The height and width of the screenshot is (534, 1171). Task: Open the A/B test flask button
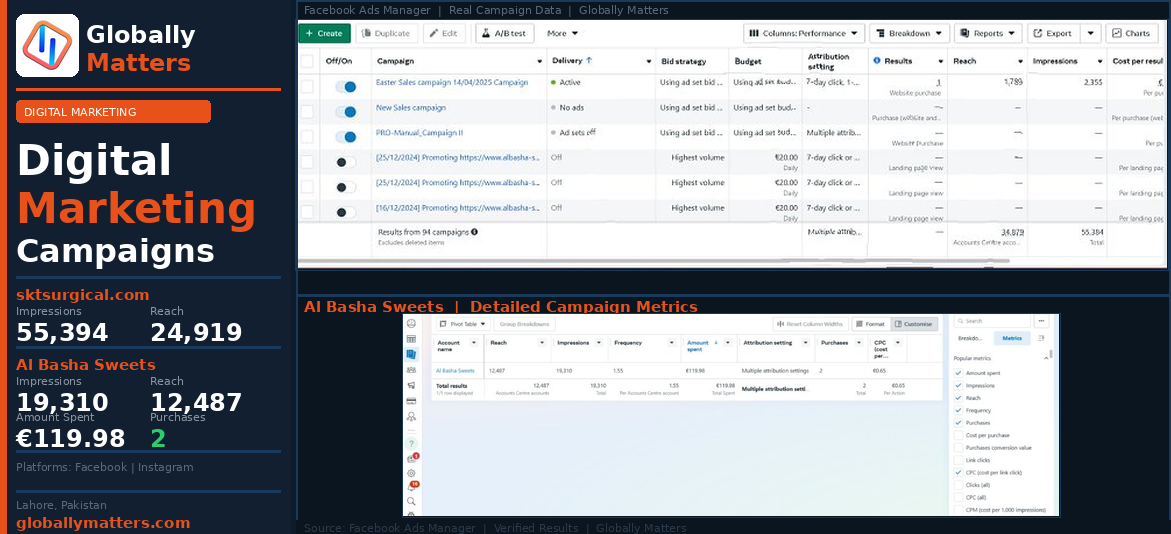(504, 33)
